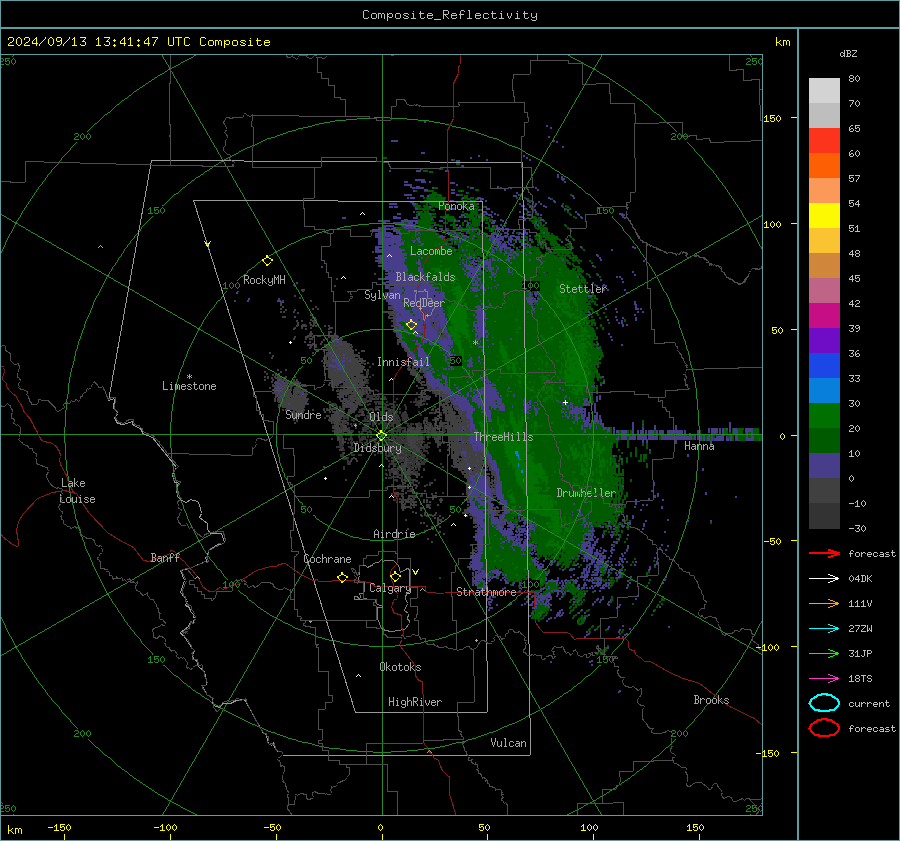The height and width of the screenshot is (841, 900).
Task: Click the 80 dBZ white color swatch
Action: click(824, 91)
